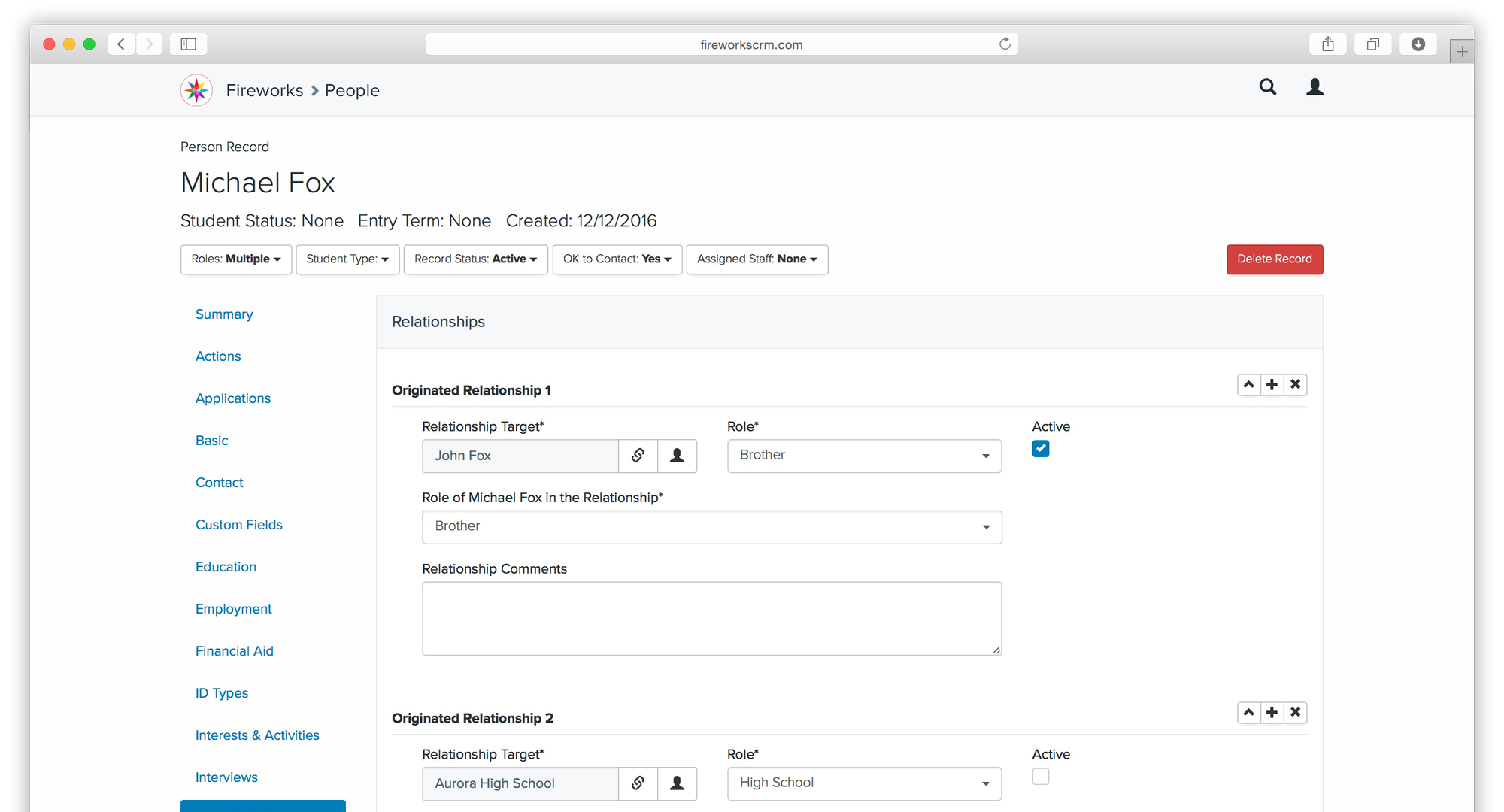This screenshot has width=1504, height=812.
Task: Open the user profile icon in header
Action: tap(1314, 87)
